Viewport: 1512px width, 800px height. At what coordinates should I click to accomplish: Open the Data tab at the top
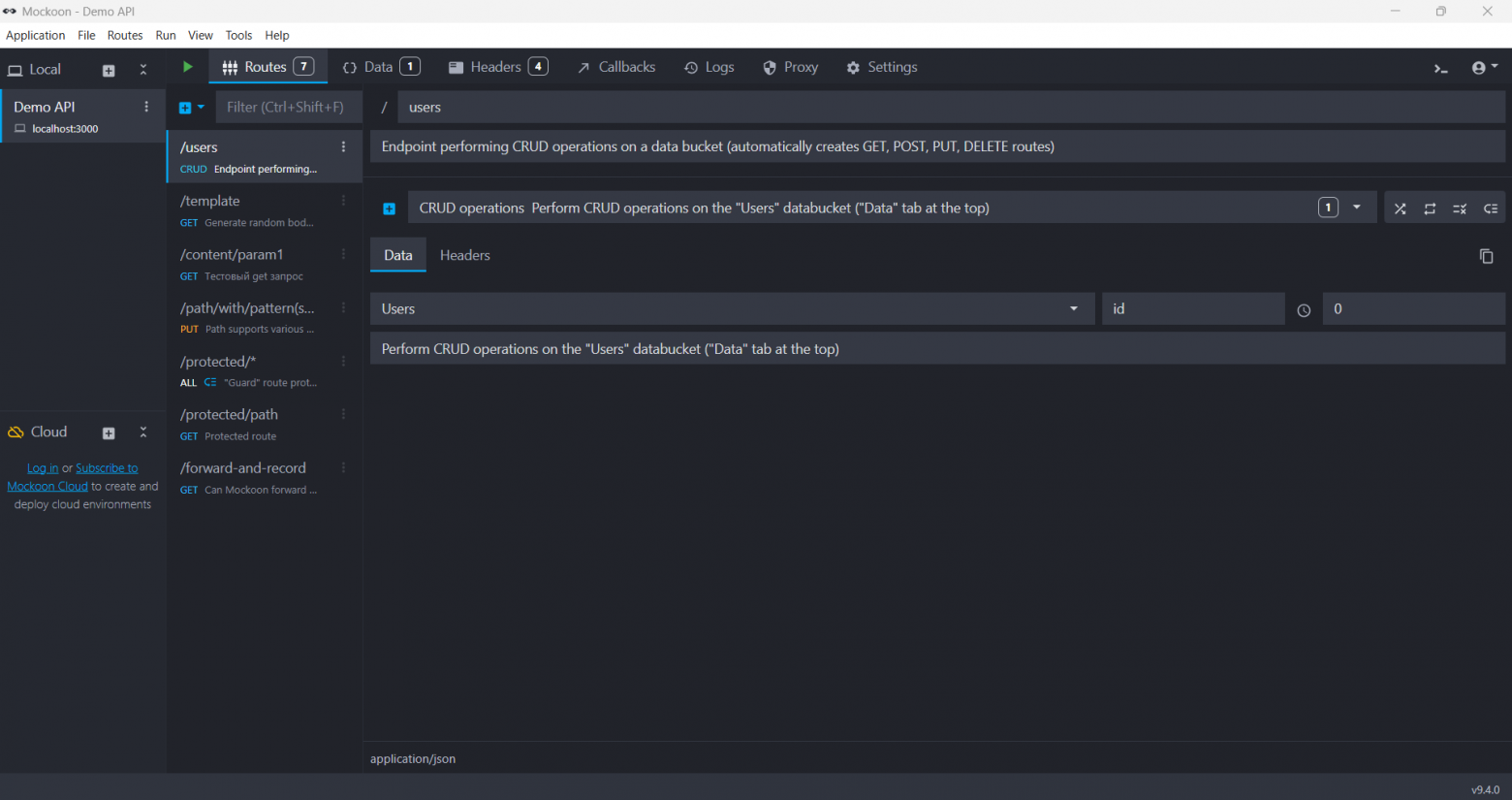[381, 67]
